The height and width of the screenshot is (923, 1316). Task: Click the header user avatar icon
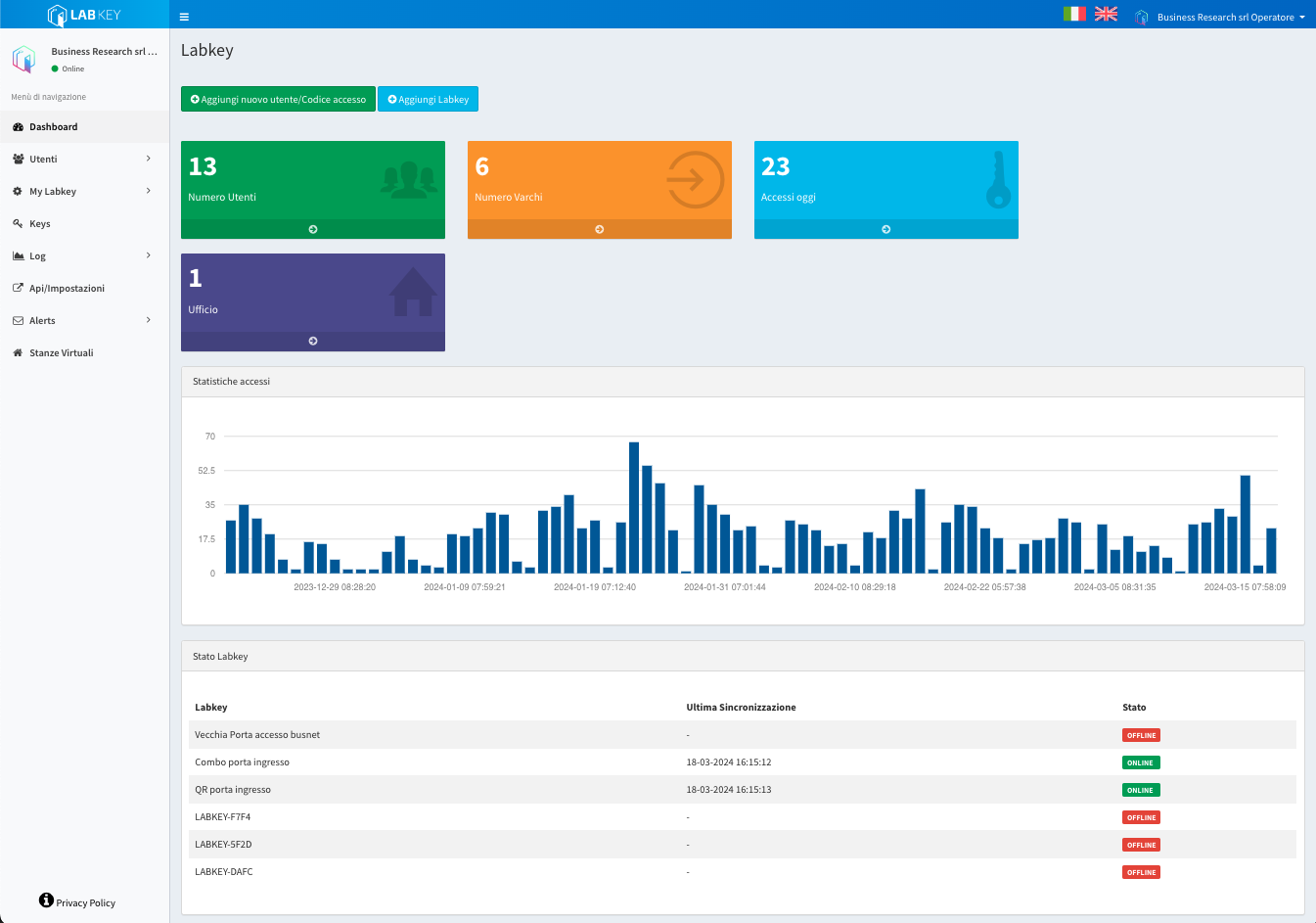pos(1141,18)
